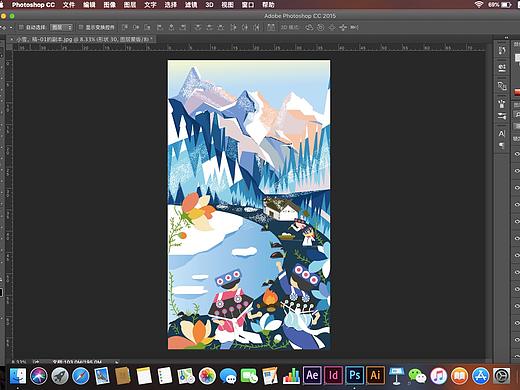
Task: Toggle 显示变换控件 checkbox
Action: click(81, 27)
